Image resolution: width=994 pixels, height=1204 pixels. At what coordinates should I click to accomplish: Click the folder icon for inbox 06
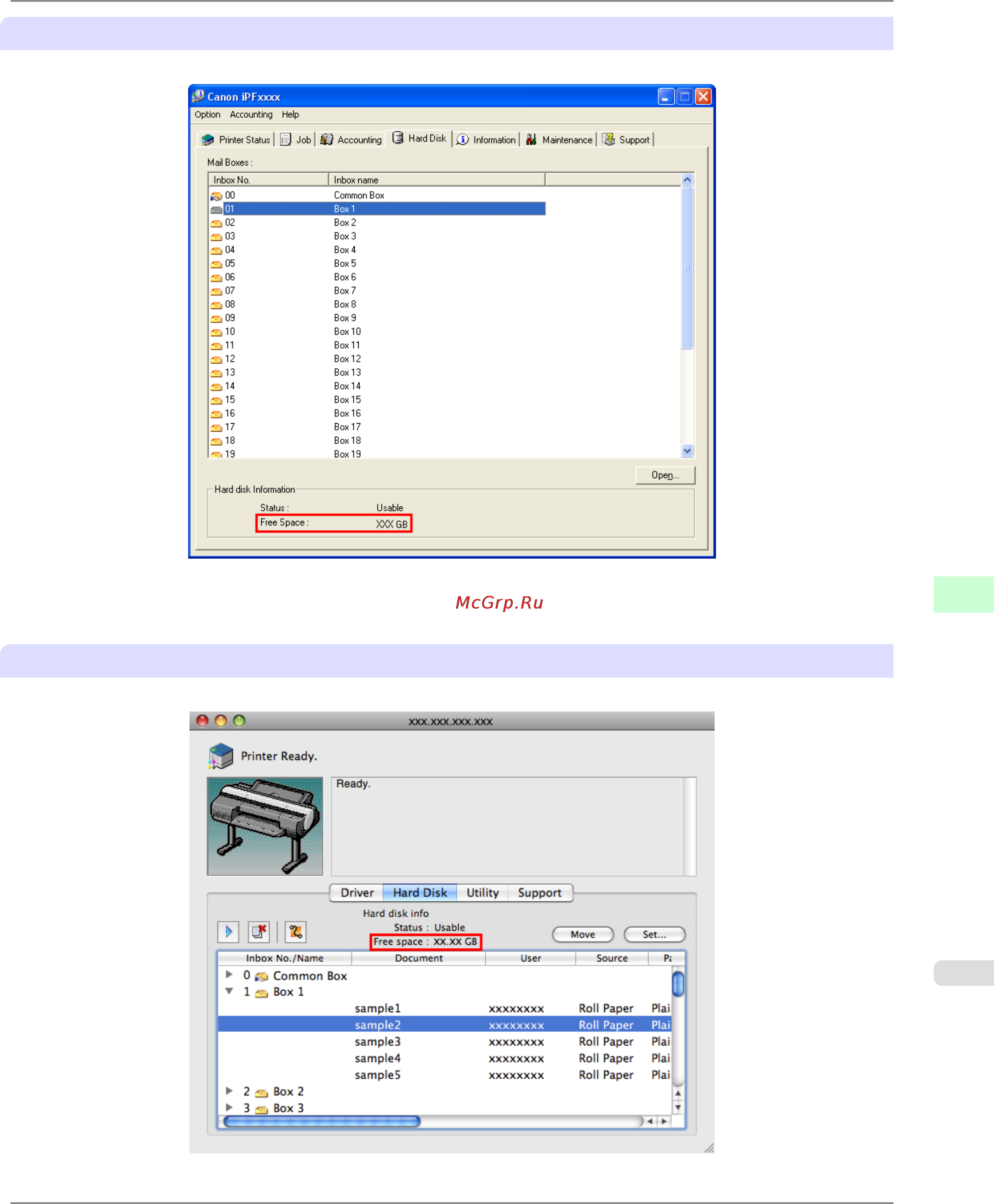click(216, 278)
